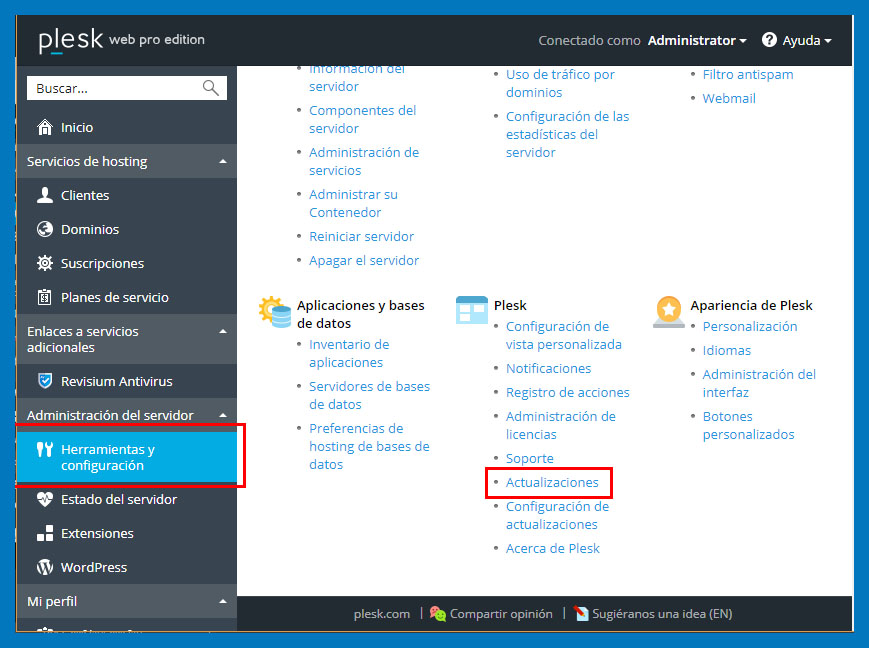Open Configuración de actualizaciones link
Image resolution: width=869 pixels, height=648 pixels.
[558, 515]
